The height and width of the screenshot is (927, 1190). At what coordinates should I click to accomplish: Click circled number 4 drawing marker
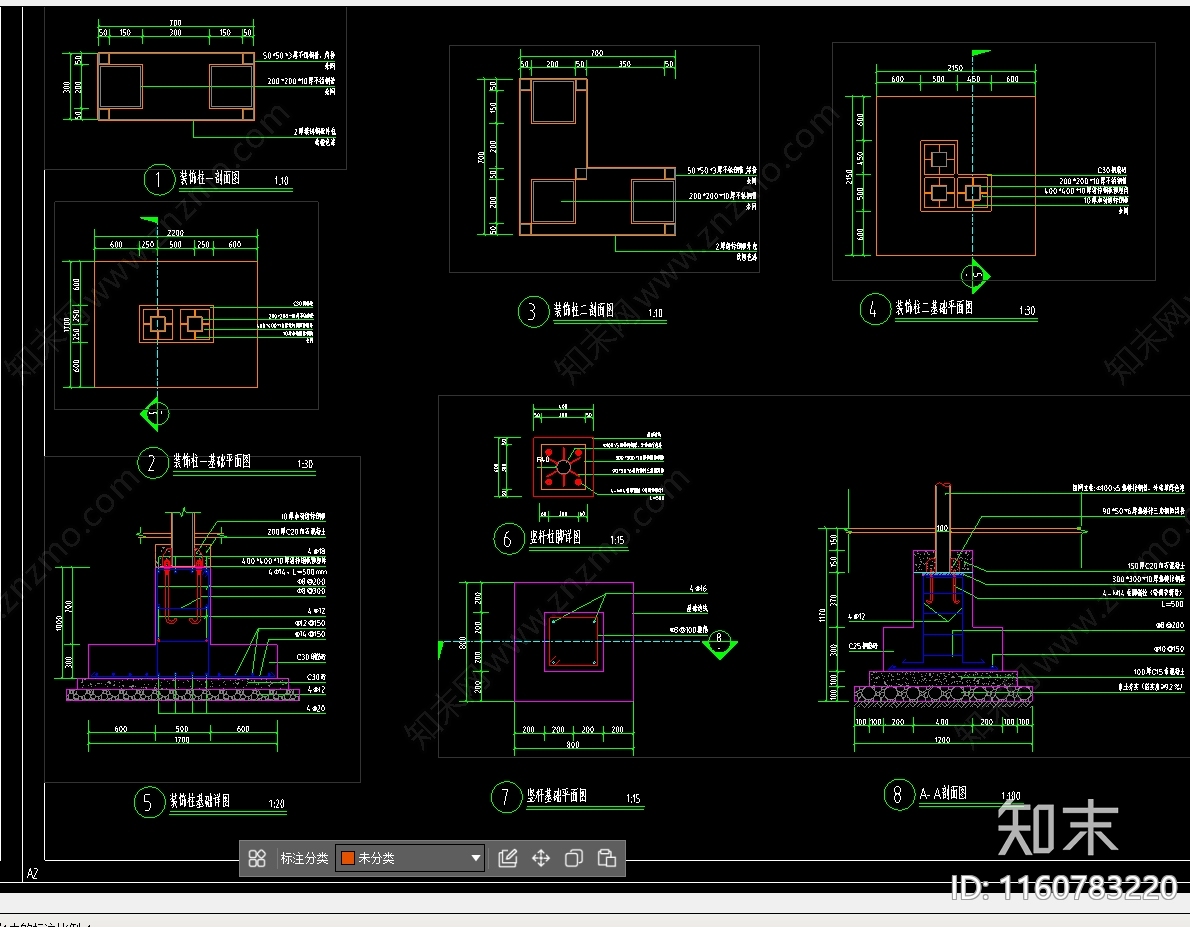[874, 309]
